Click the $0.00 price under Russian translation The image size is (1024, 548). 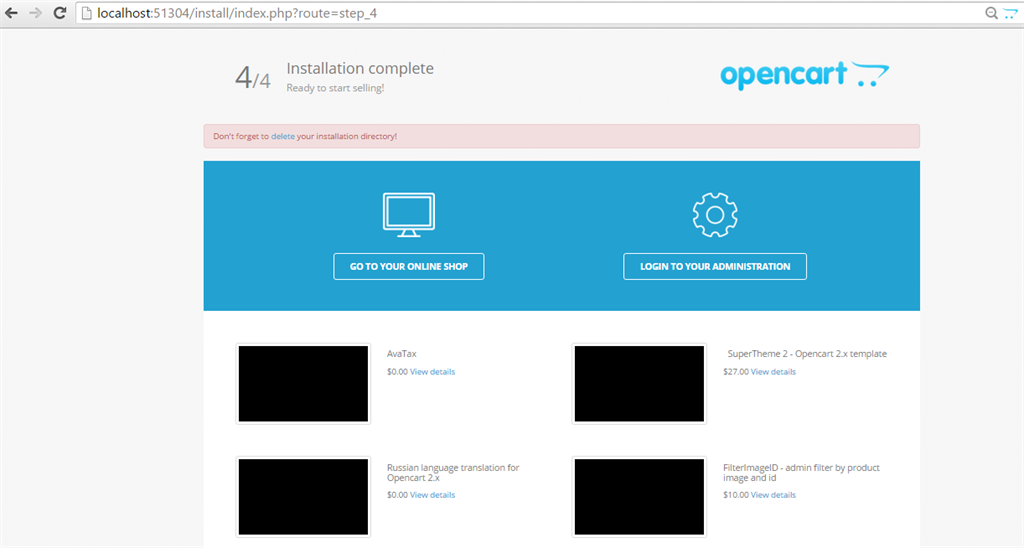click(x=397, y=495)
